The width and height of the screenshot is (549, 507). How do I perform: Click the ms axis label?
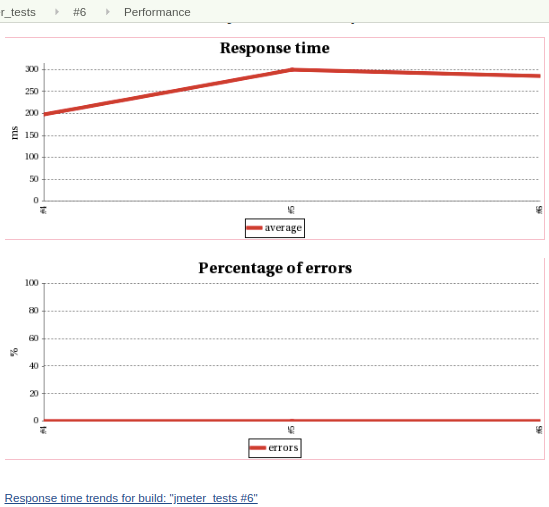[x=14, y=133]
